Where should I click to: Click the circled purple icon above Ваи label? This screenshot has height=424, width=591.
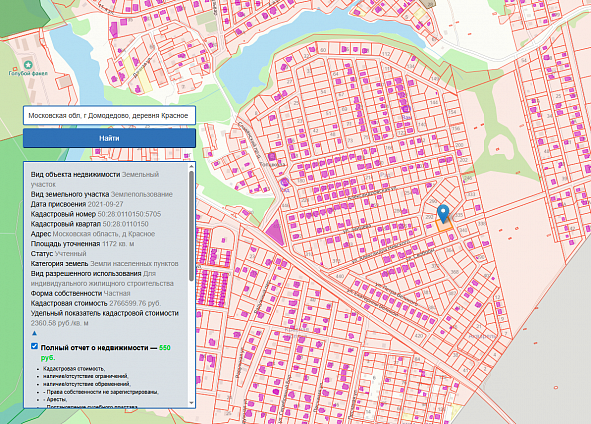[406, 110]
